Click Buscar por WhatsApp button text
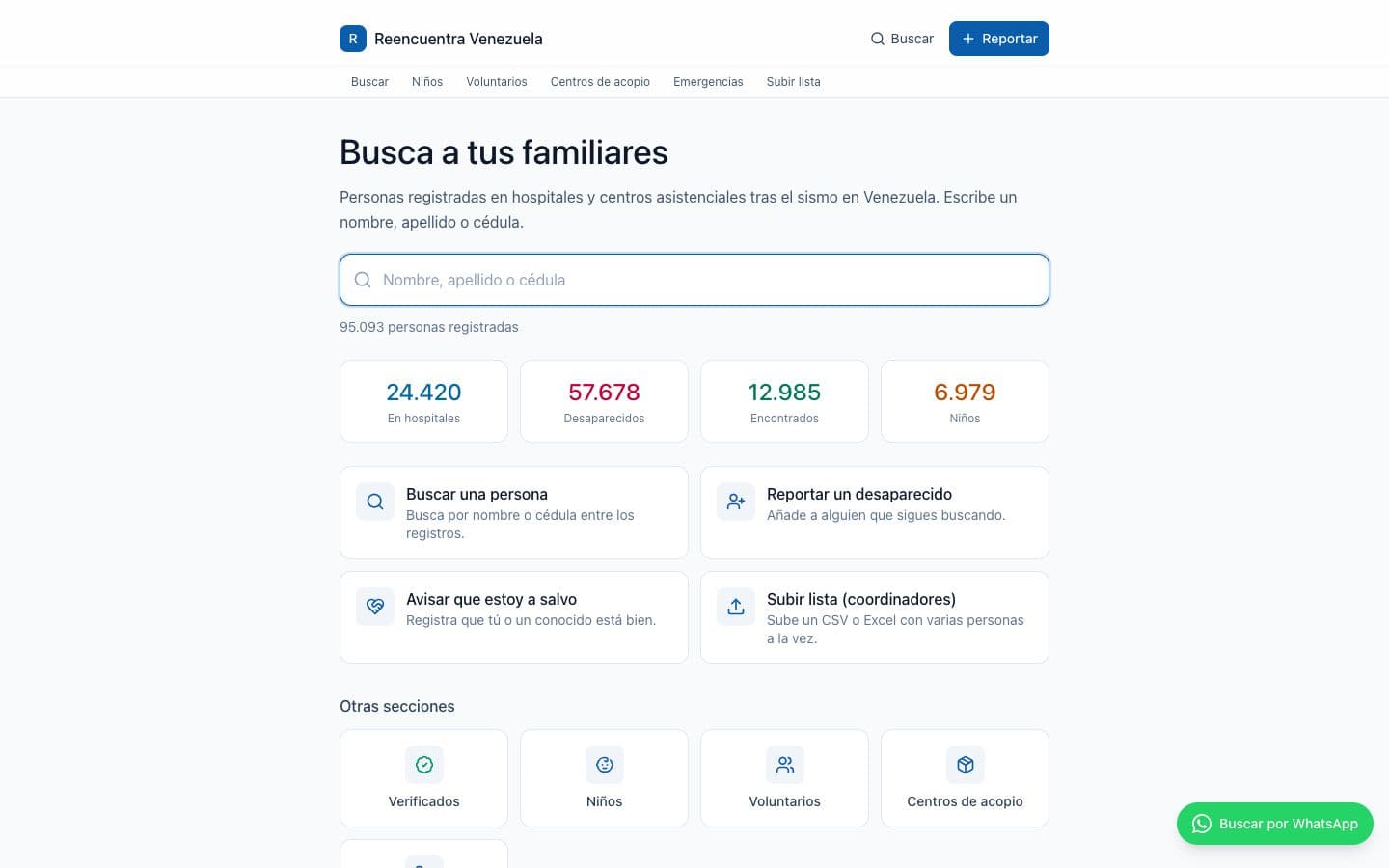Image resolution: width=1389 pixels, height=868 pixels. pyautogui.click(x=1289, y=824)
